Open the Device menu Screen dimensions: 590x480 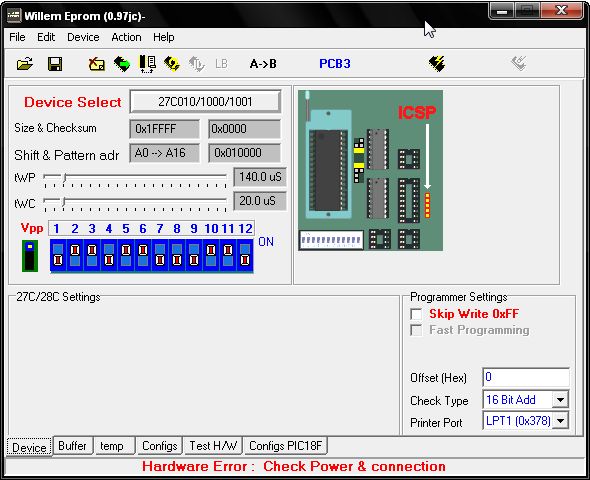coord(83,37)
